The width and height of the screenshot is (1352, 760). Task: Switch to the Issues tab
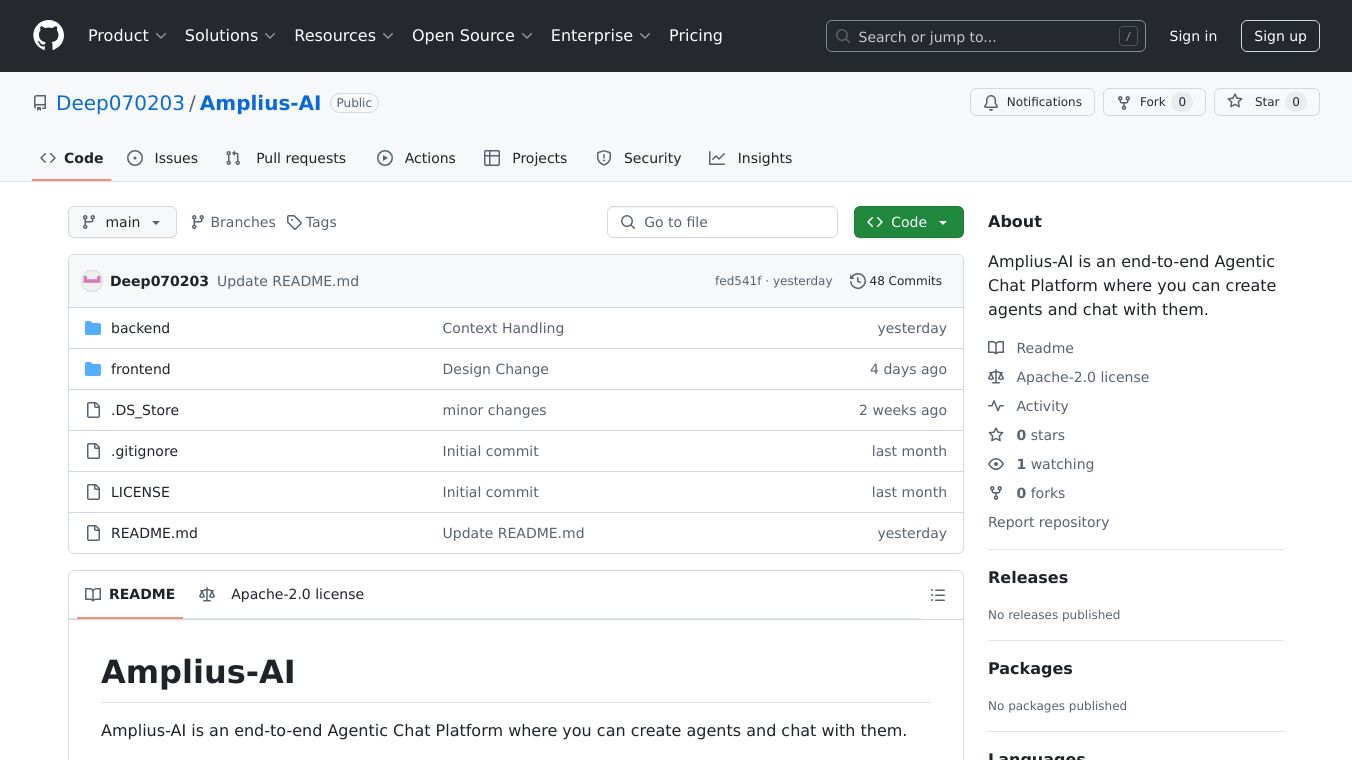pos(163,158)
